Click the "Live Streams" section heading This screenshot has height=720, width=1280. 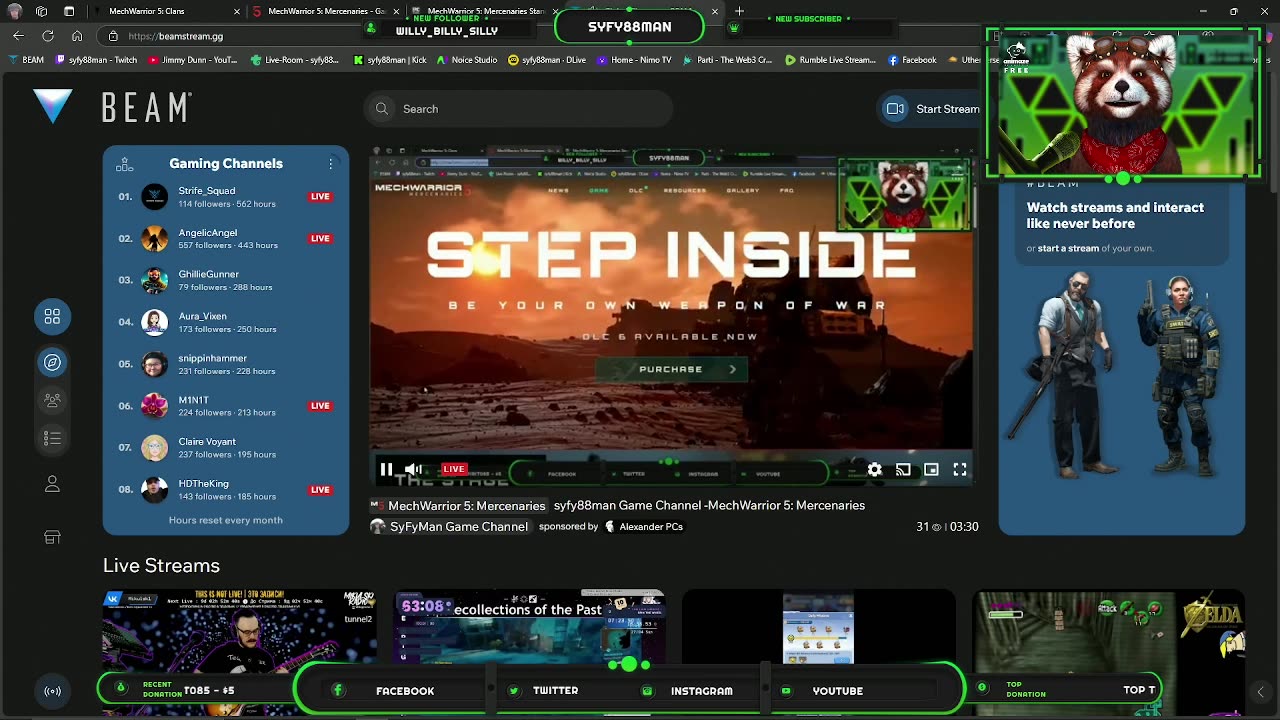click(161, 566)
